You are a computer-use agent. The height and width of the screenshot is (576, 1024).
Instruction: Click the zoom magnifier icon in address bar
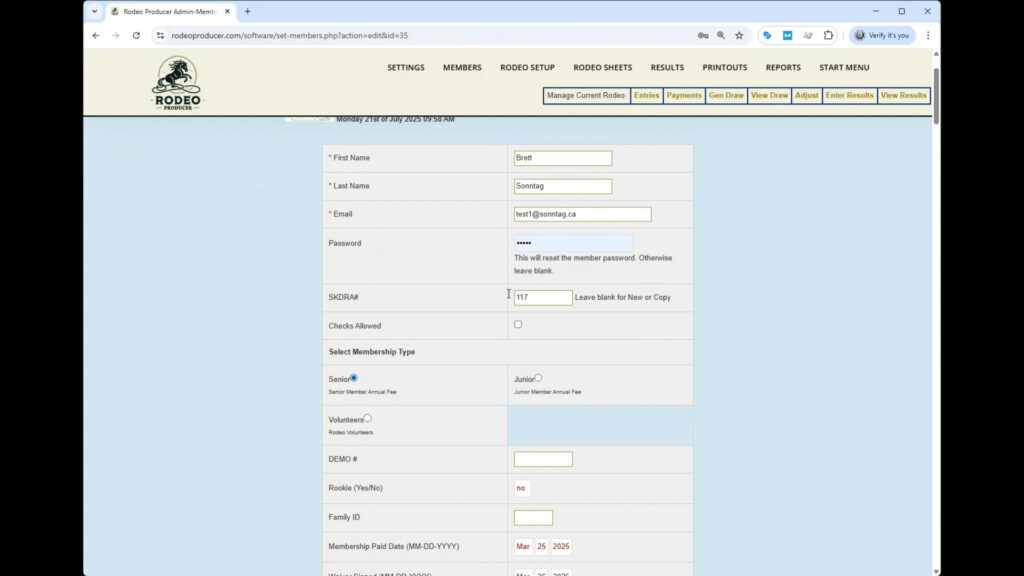[x=721, y=35]
